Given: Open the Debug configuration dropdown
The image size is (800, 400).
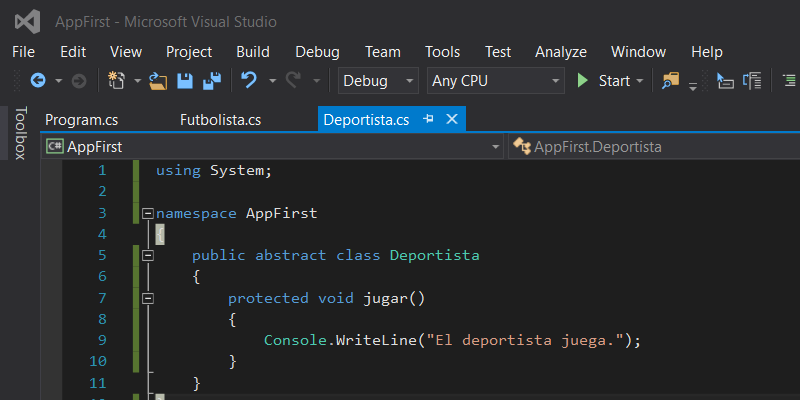Looking at the screenshot, I should click(379, 81).
